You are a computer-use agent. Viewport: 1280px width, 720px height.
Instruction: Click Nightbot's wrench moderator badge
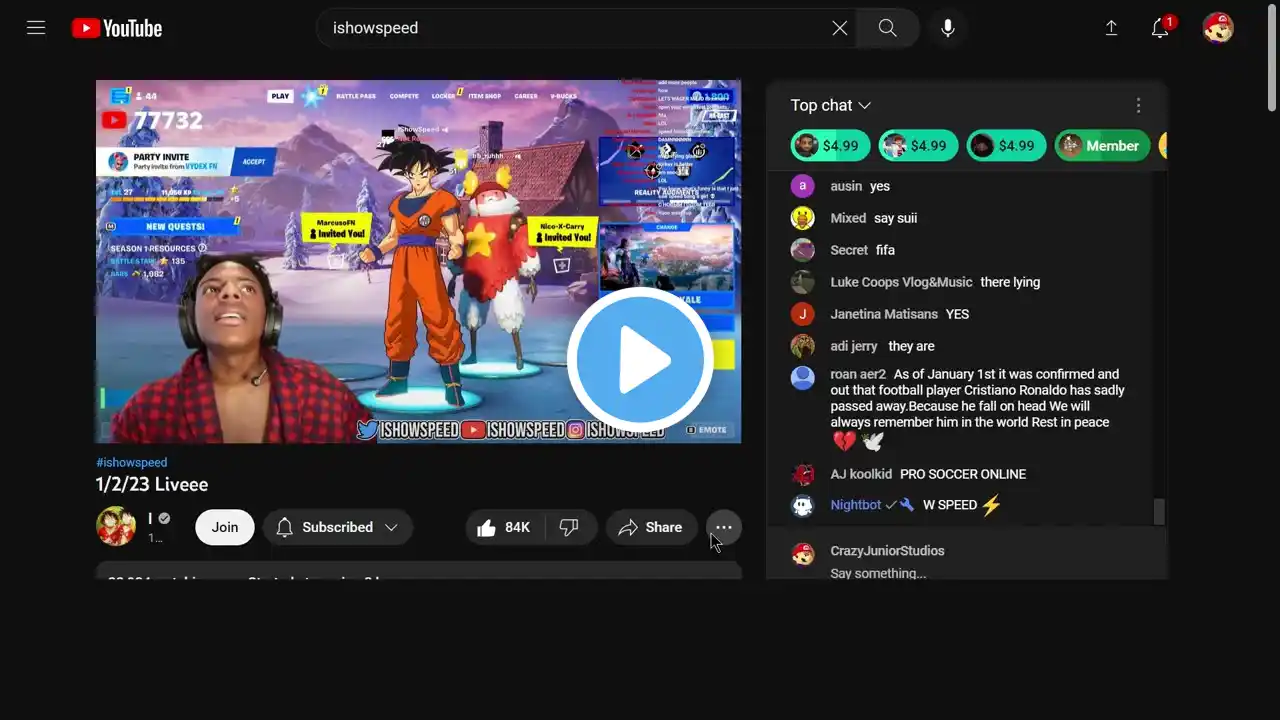[x=907, y=505]
